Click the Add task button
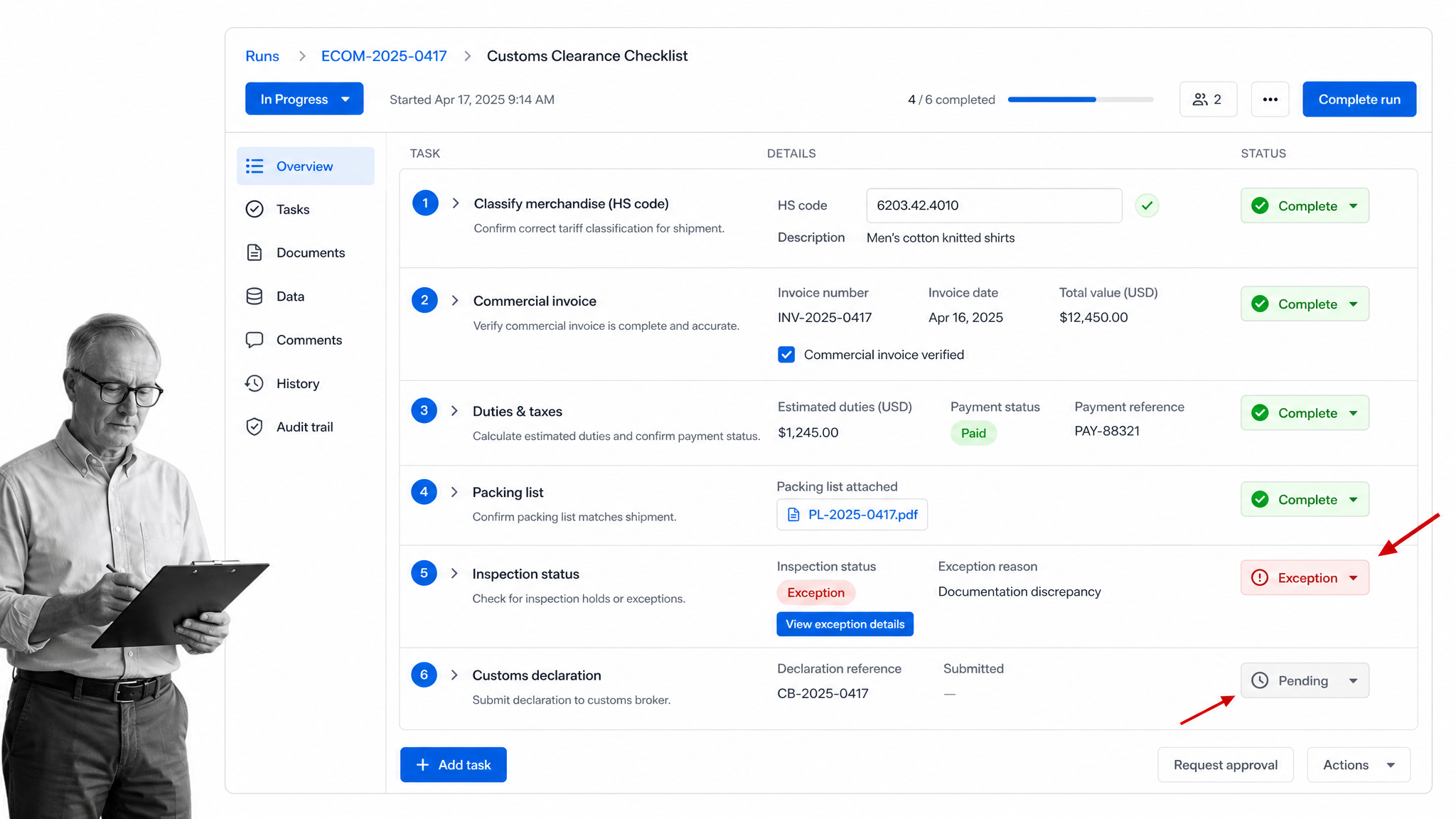1456x819 pixels. pos(454,765)
